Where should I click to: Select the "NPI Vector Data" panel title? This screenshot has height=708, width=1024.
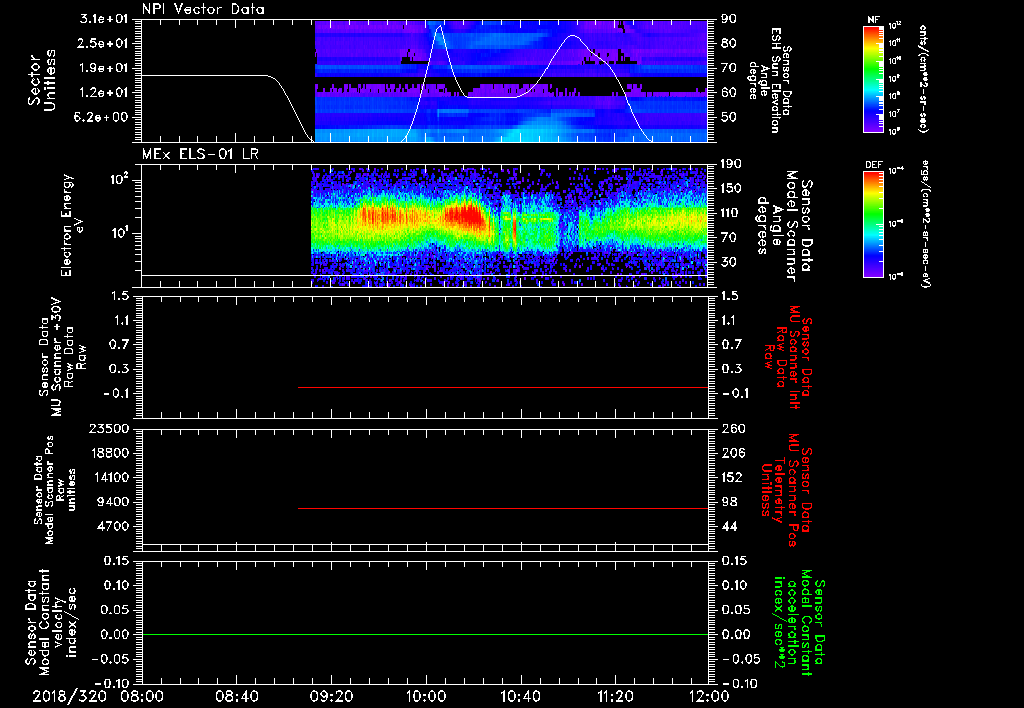tap(203, 9)
